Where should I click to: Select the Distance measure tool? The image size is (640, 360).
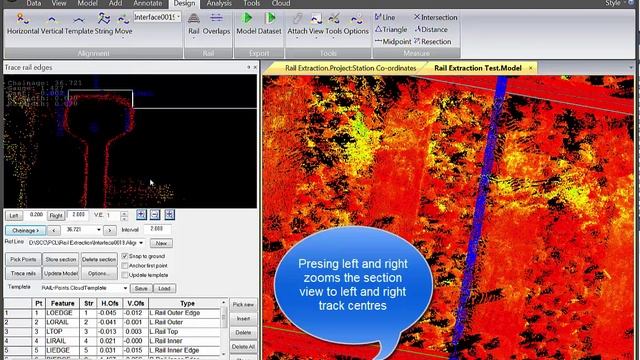pos(431,29)
